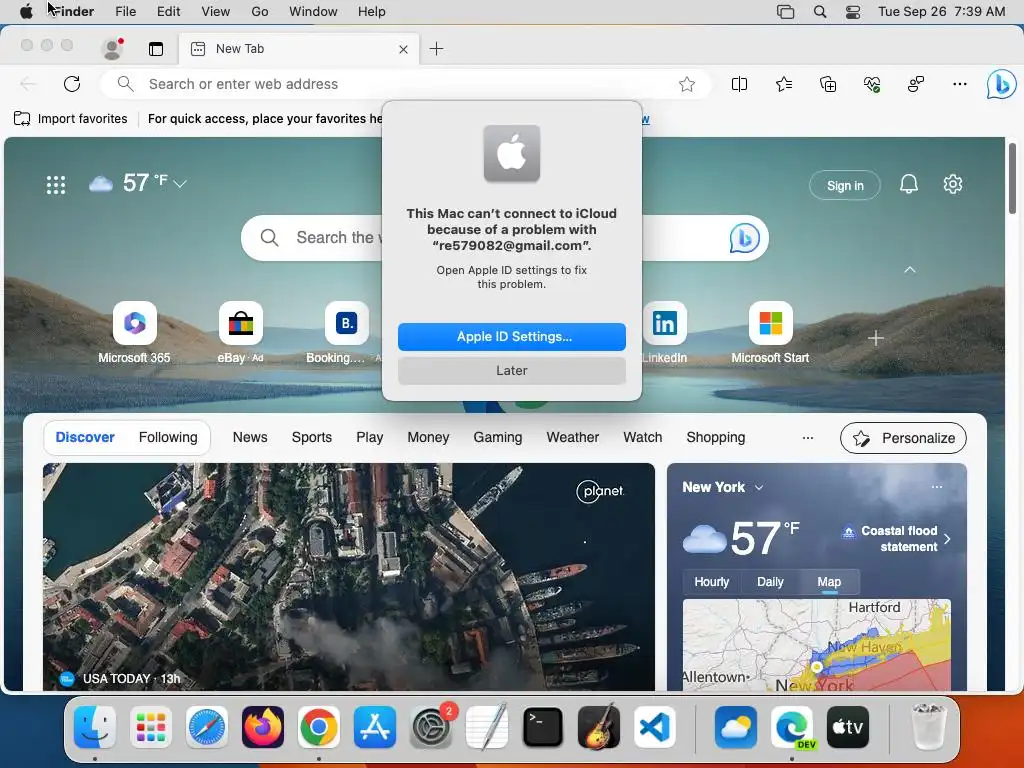Refresh the page with reload icon
This screenshot has width=1024, height=768.
tap(72, 84)
